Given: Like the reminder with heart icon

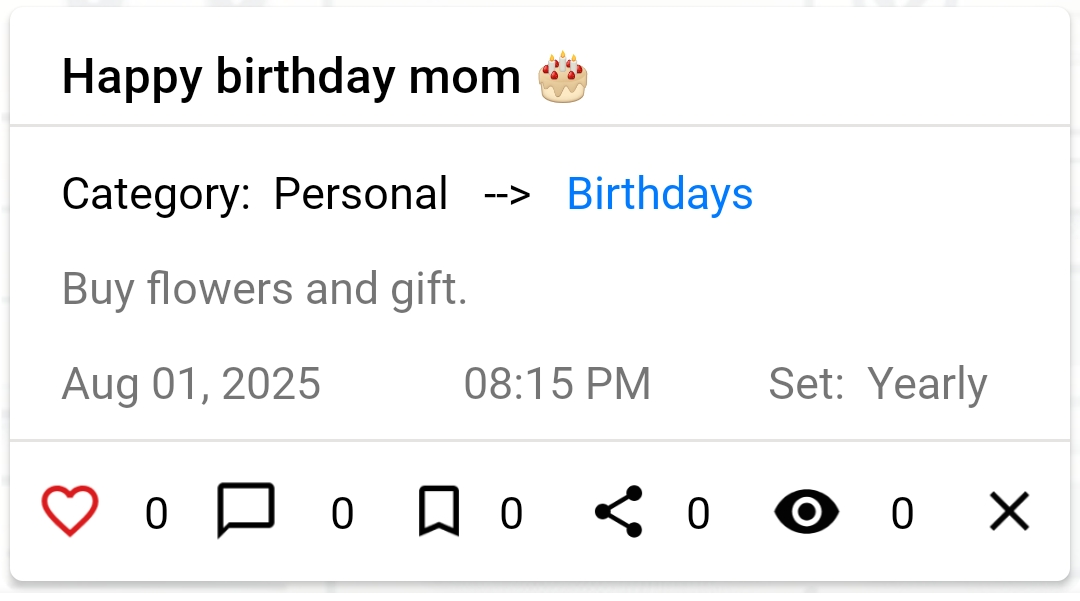Looking at the screenshot, I should tap(70, 512).
